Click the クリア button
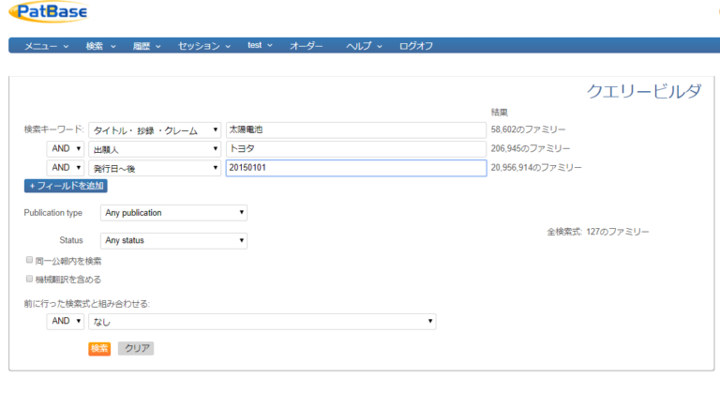Screen dimensions: 720x394 point(136,349)
